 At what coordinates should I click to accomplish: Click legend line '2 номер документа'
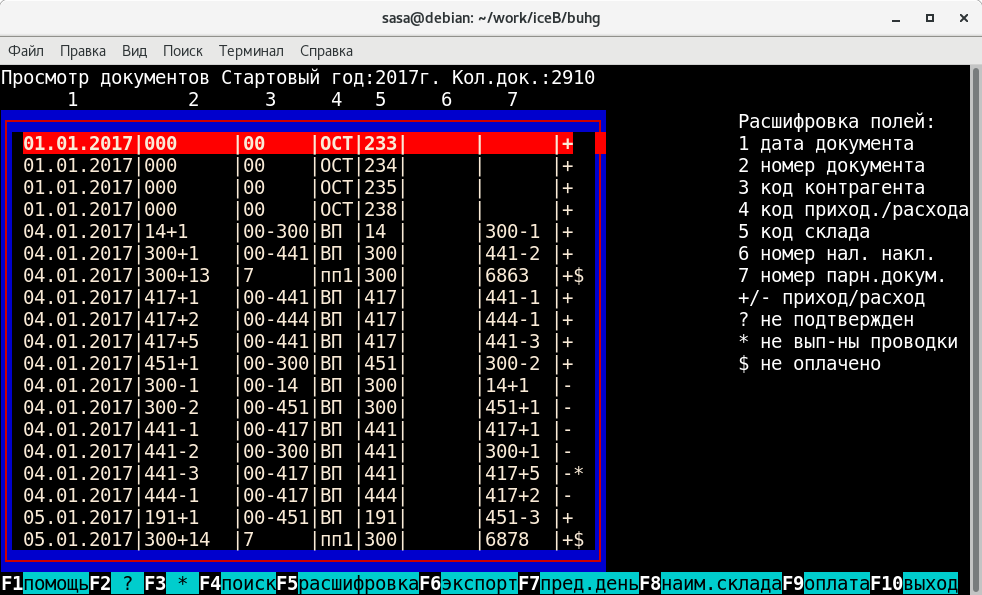[x=831, y=165]
